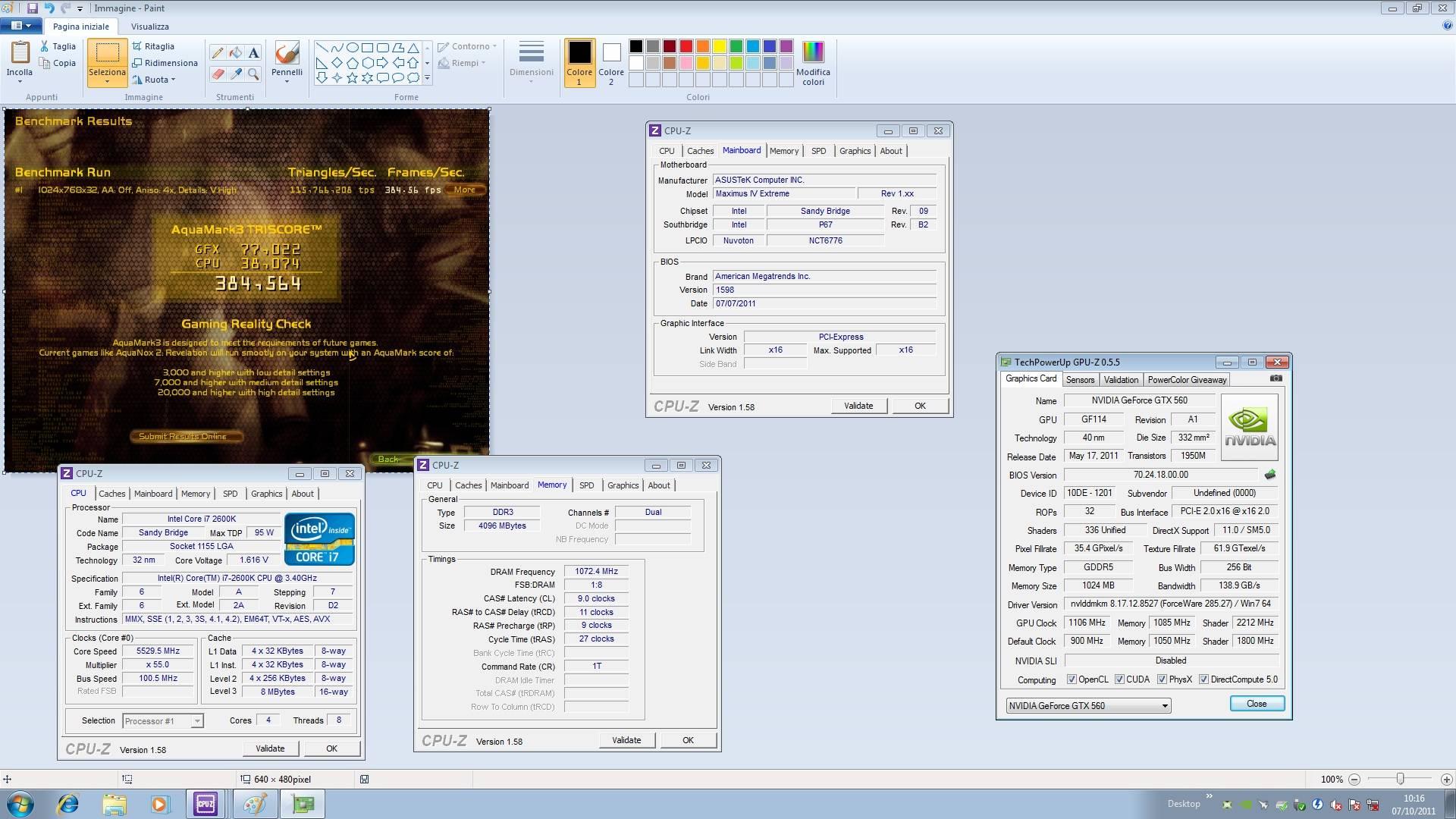The image size is (1456, 819).
Task: Click Validate in the CPU tab CPU-Z window
Action: click(270, 748)
